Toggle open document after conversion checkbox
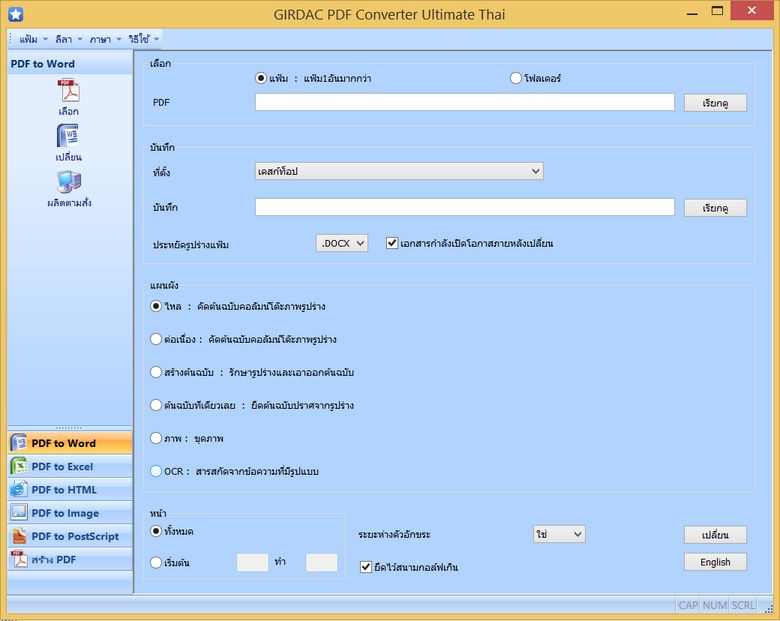Viewport: 780px width, 621px height. pos(392,243)
